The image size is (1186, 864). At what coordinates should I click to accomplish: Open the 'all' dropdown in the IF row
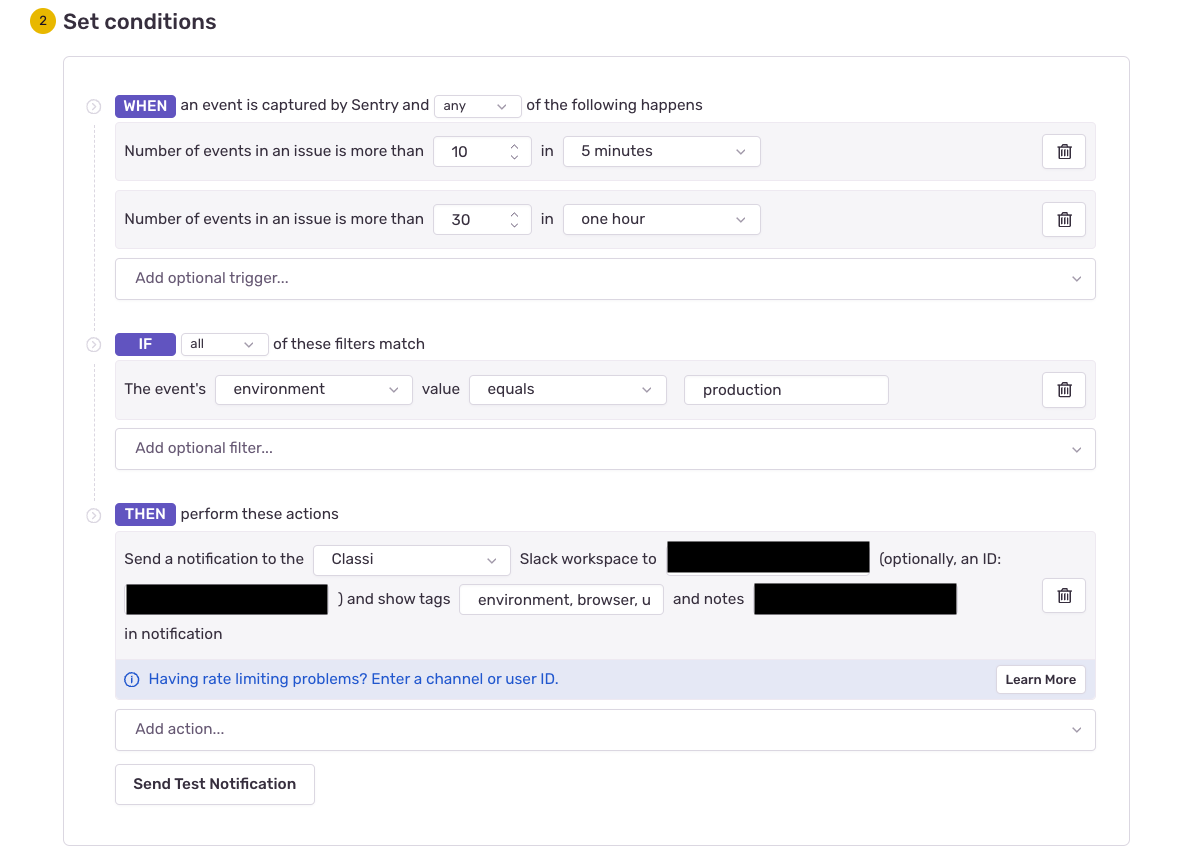225,344
